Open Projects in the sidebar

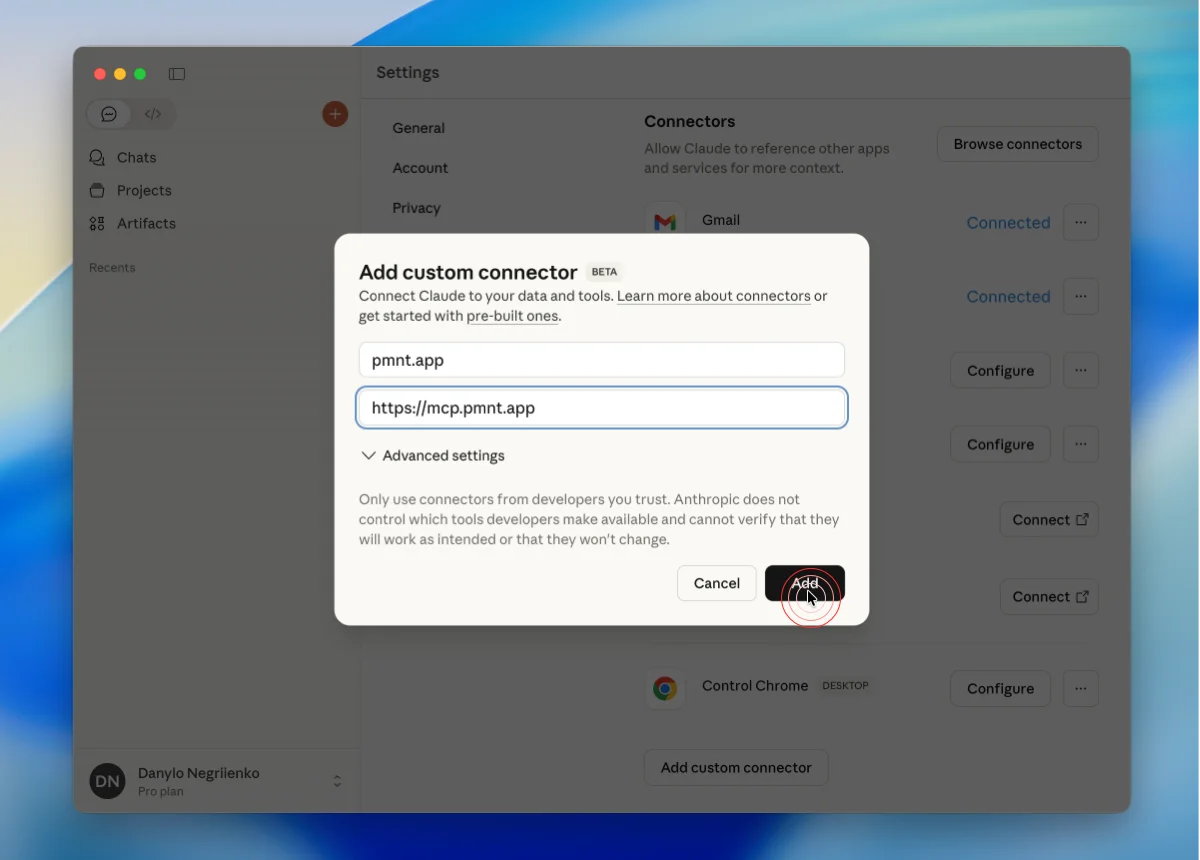coord(144,190)
